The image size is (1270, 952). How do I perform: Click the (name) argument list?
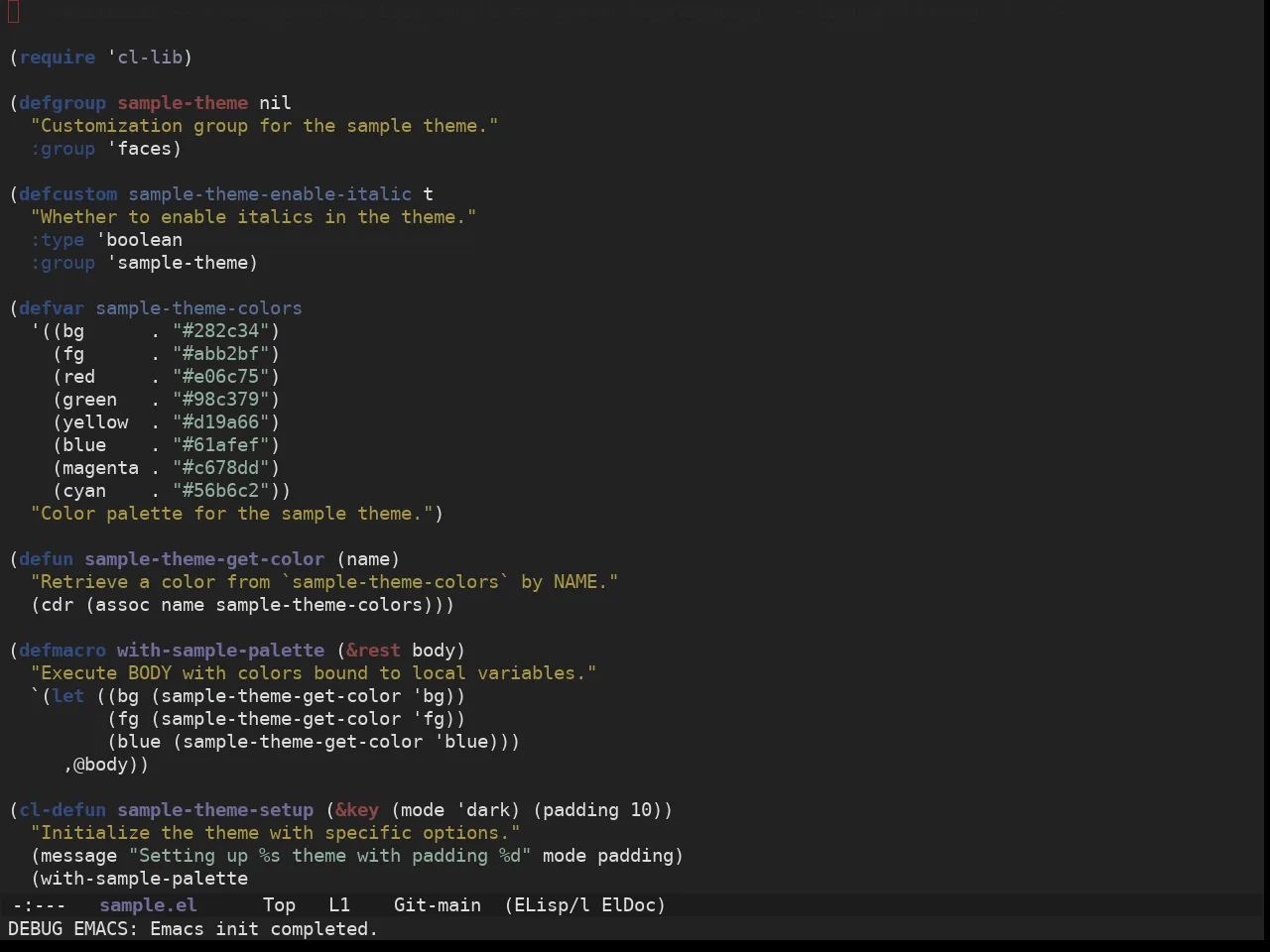click(368, 559)
